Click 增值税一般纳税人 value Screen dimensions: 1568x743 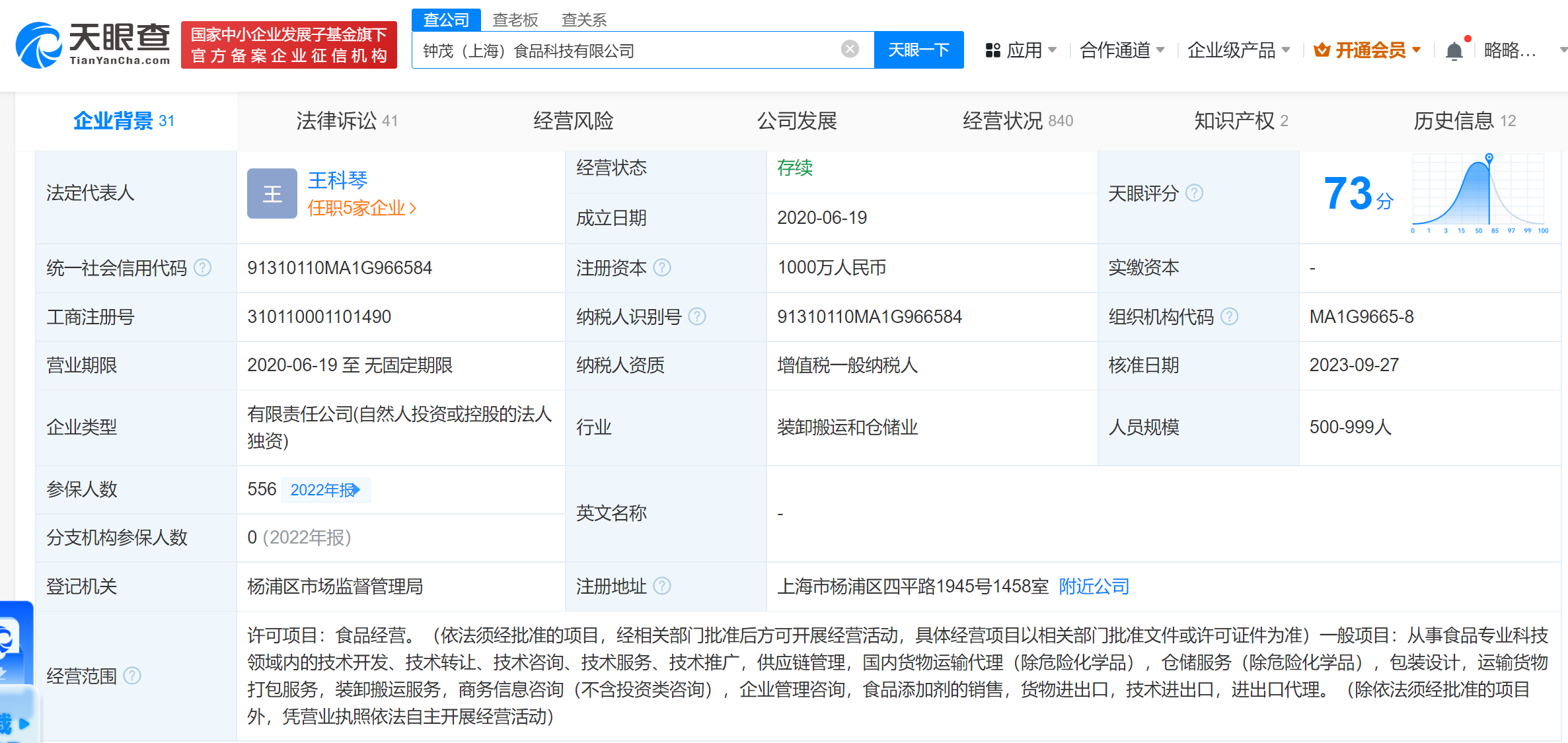click(847, 365)
